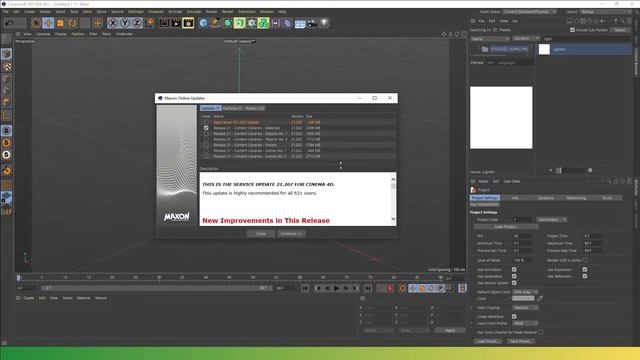The width and height of the screenshot is (640, 360).
Task: Switch to the History tab in updater
Action: 255,108
